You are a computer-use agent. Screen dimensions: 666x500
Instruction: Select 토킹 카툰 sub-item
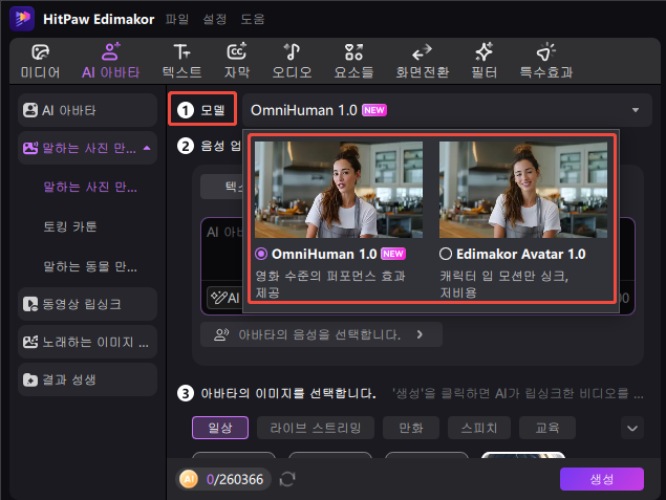pyautogui.click(x=70, y=226)
